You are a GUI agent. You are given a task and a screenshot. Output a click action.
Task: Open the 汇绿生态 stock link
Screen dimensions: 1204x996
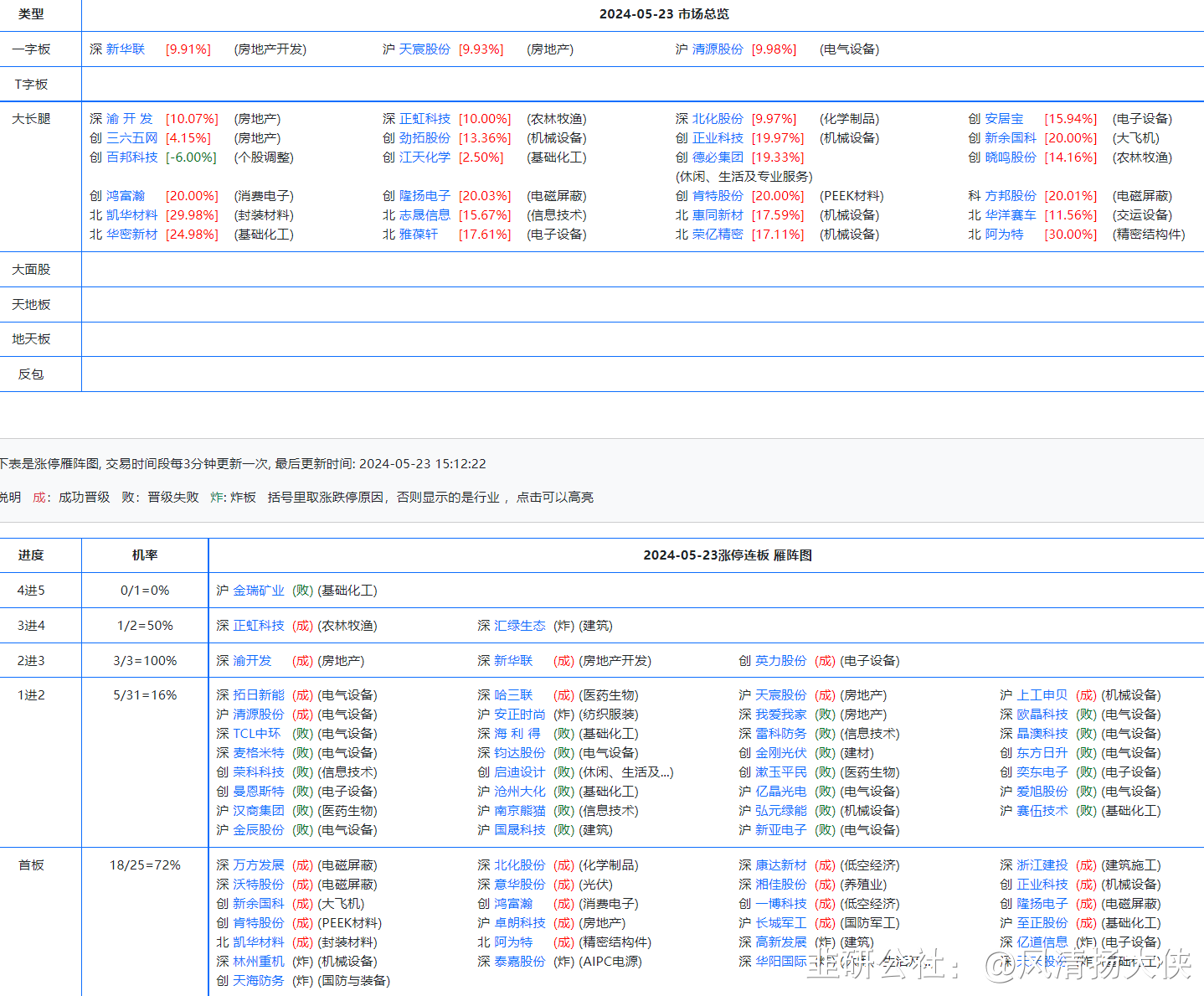[x=520, y=626]
